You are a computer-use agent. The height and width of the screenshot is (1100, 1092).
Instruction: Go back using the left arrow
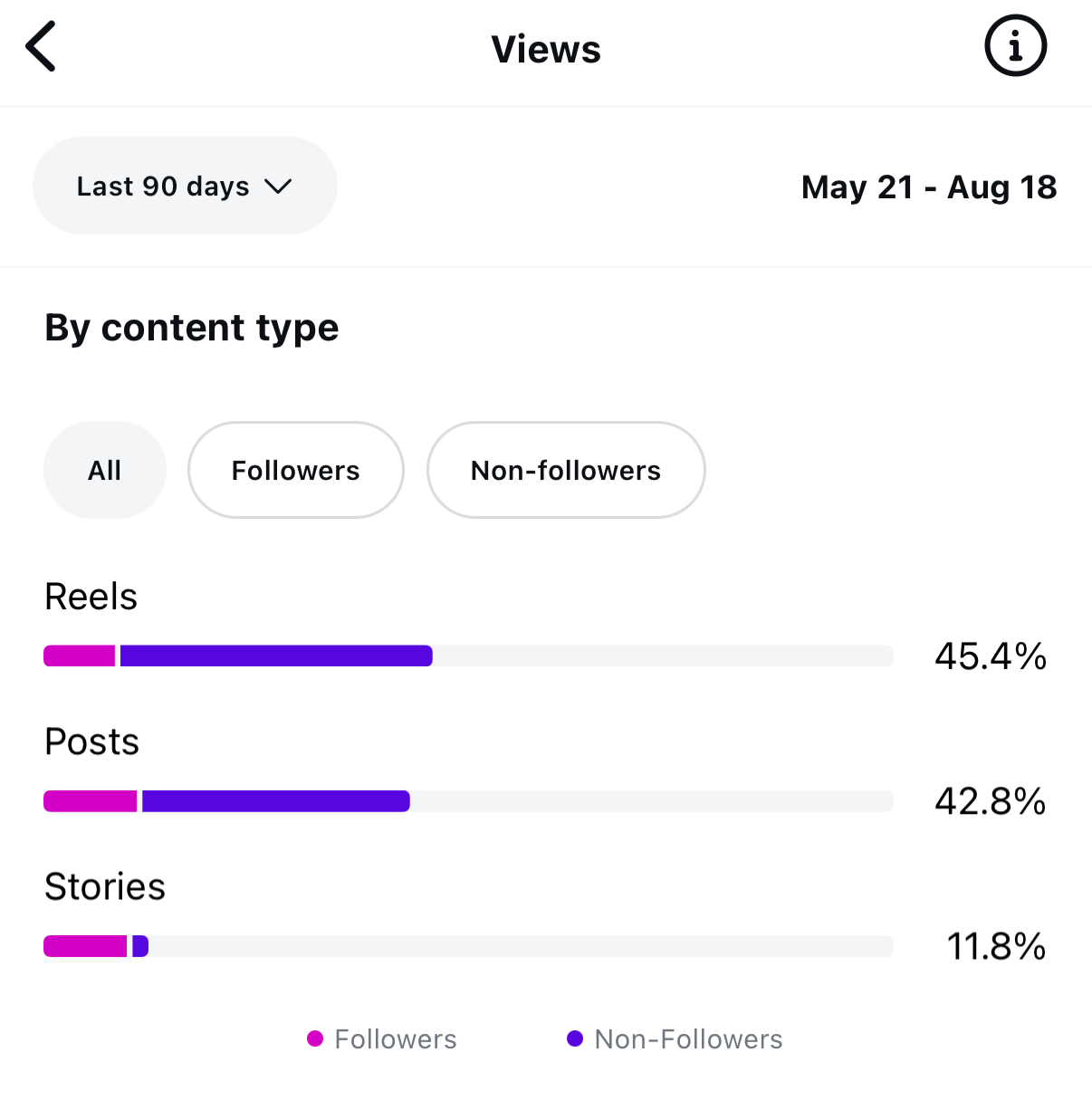[x=42, y=46]
